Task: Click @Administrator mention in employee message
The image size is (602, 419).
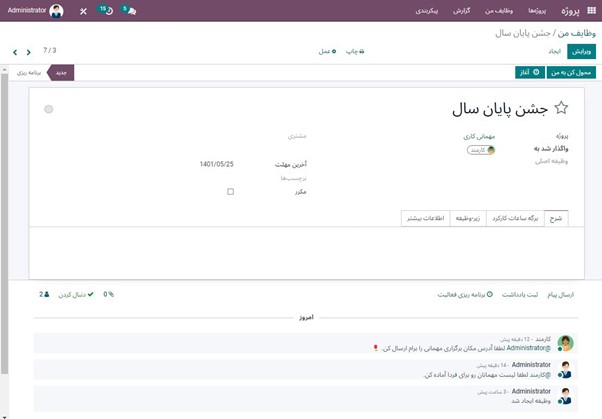Action: 529,348
